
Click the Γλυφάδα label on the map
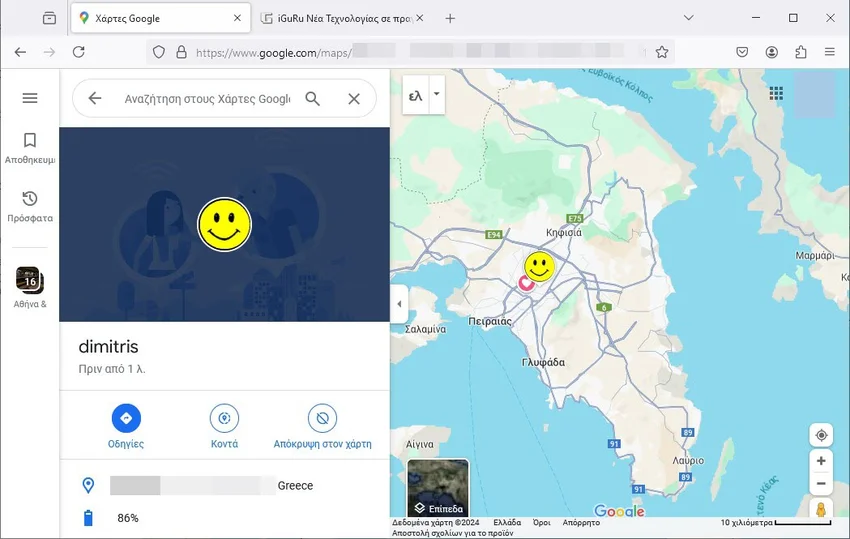click(x=543, y=362)
